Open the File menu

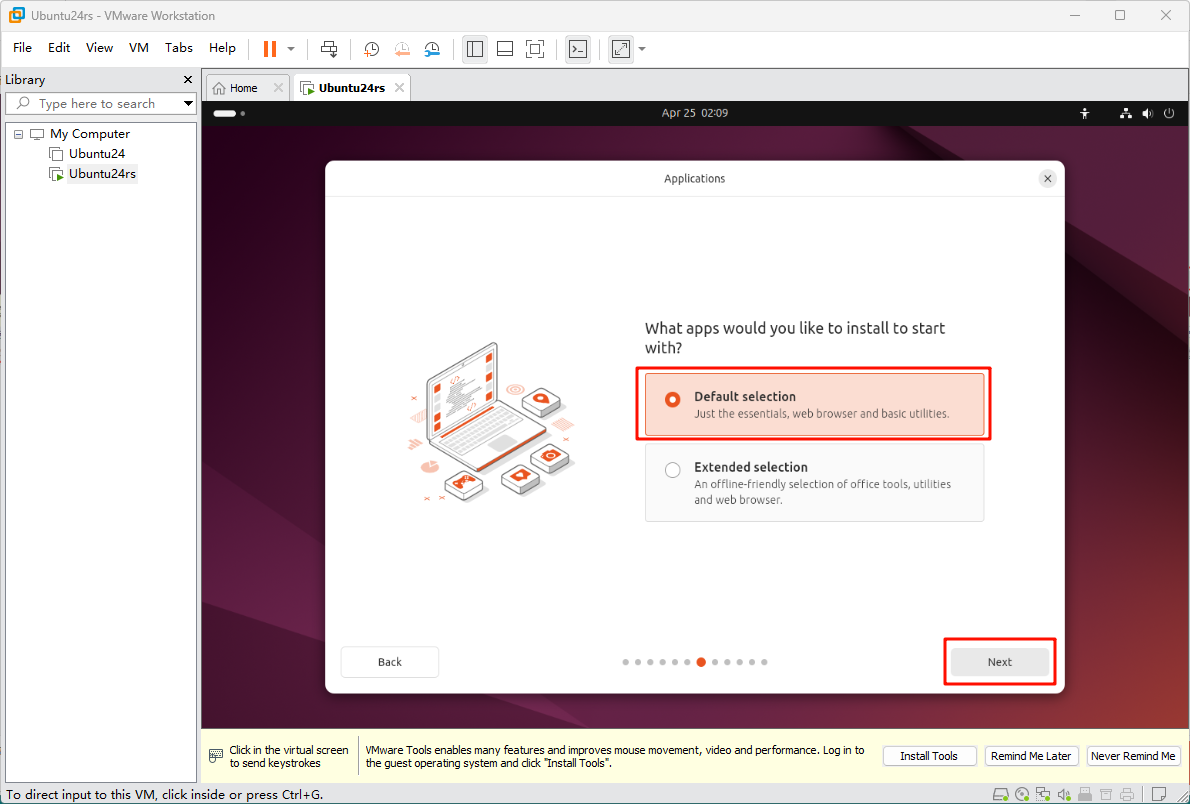click(23, 48)
